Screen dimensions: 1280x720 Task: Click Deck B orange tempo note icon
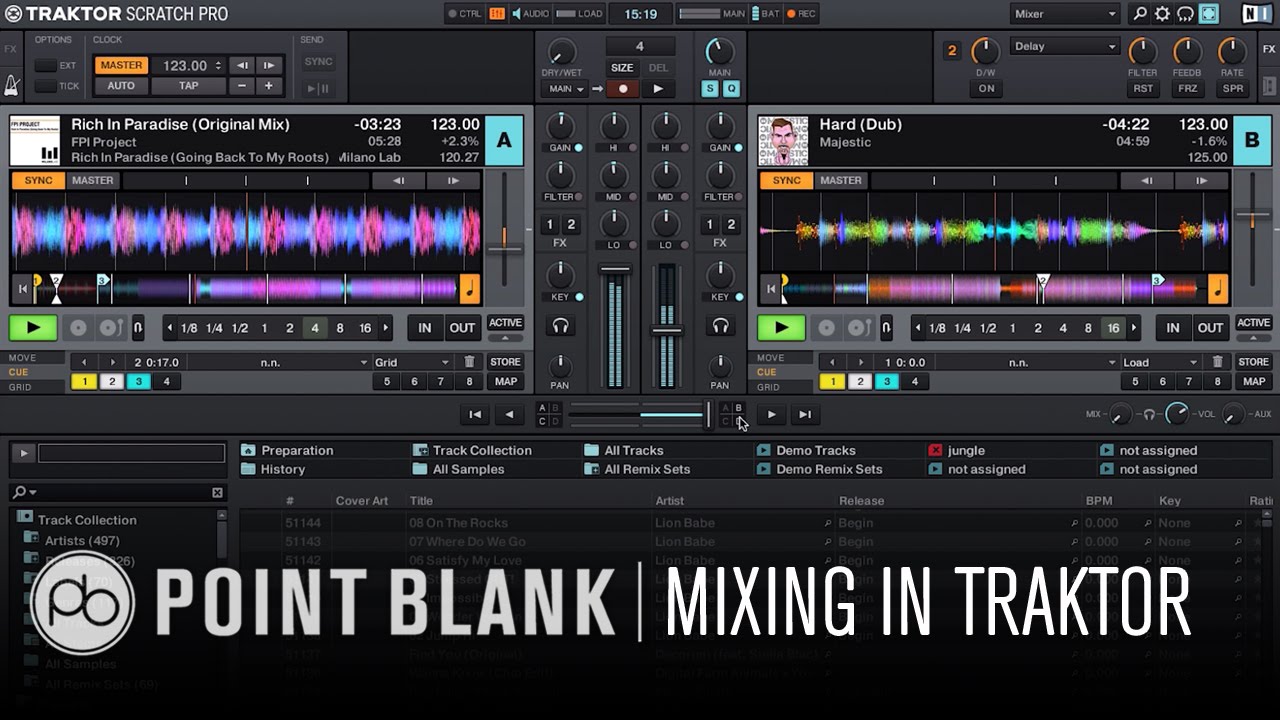(1218, 289)
